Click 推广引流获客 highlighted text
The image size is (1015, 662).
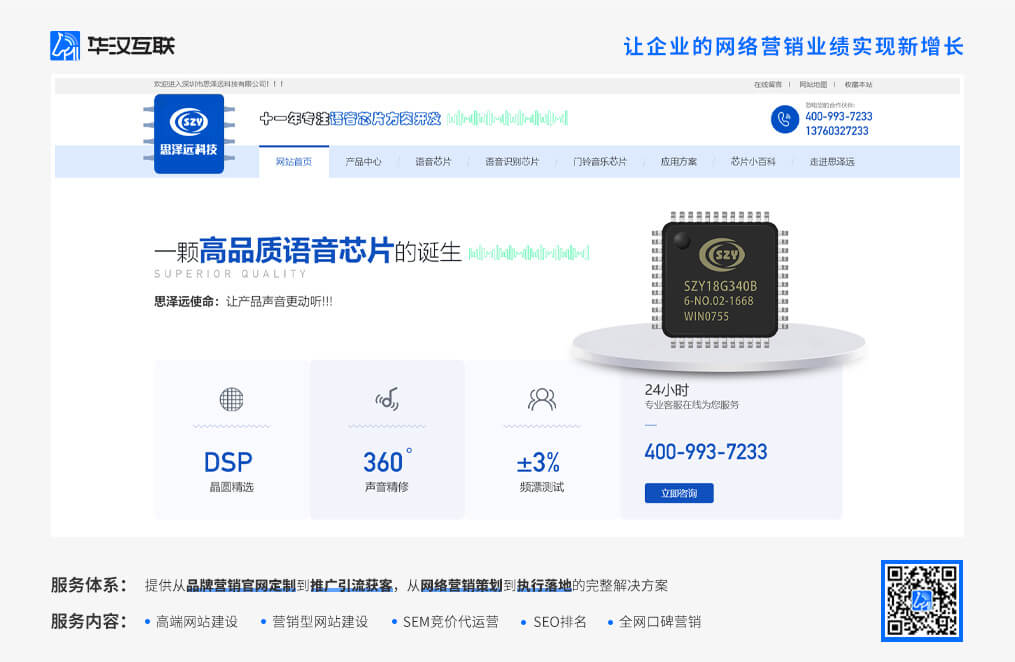click(x=351, y=586)
